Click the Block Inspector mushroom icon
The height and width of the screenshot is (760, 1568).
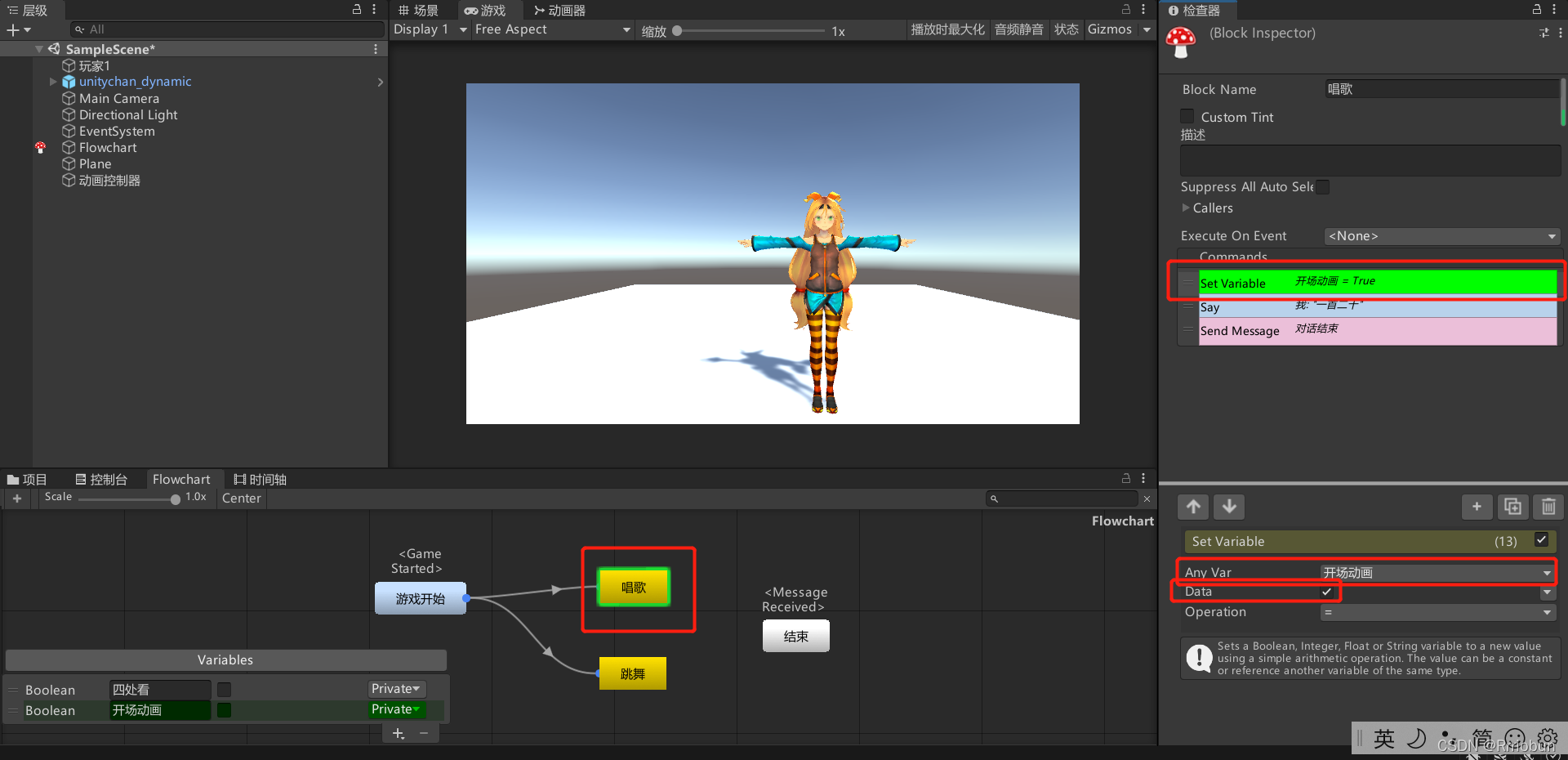point(1181,41)
